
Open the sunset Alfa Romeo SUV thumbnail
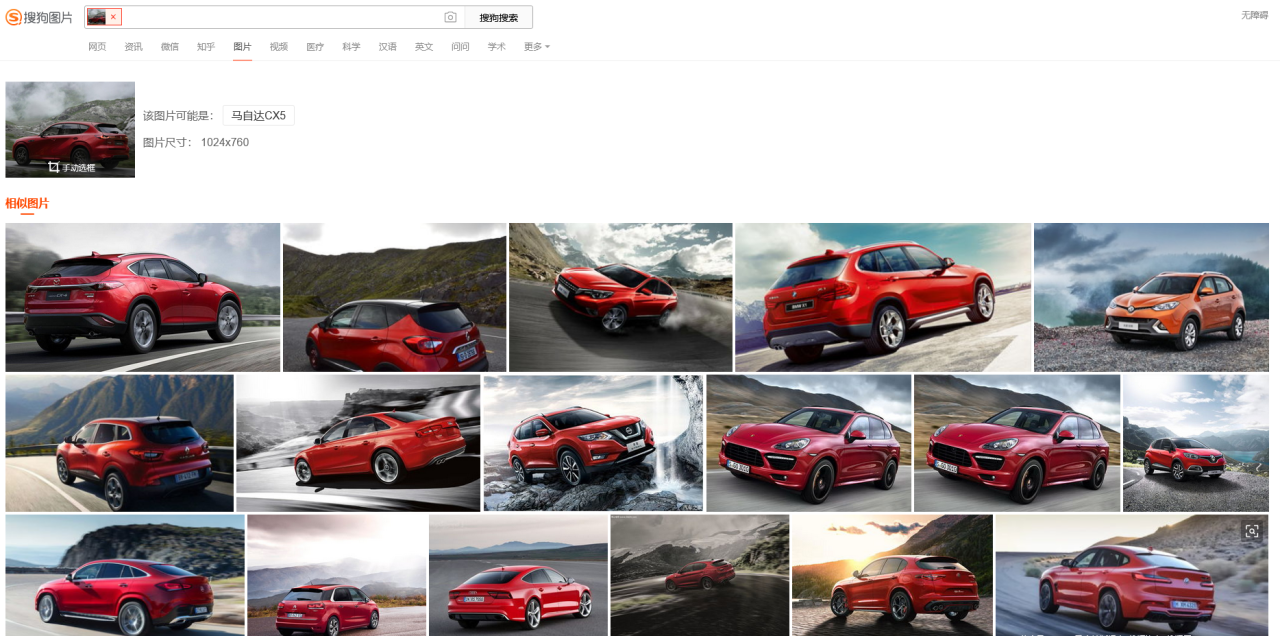892,575
